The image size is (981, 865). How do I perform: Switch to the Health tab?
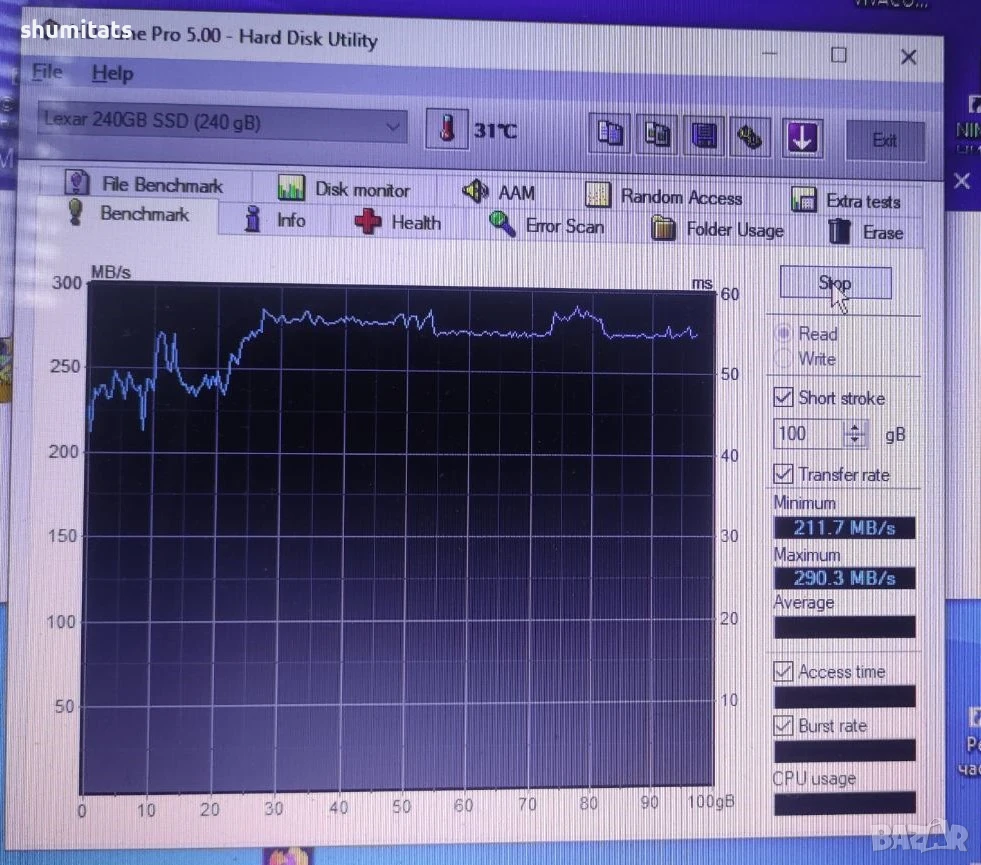(397, 223)
